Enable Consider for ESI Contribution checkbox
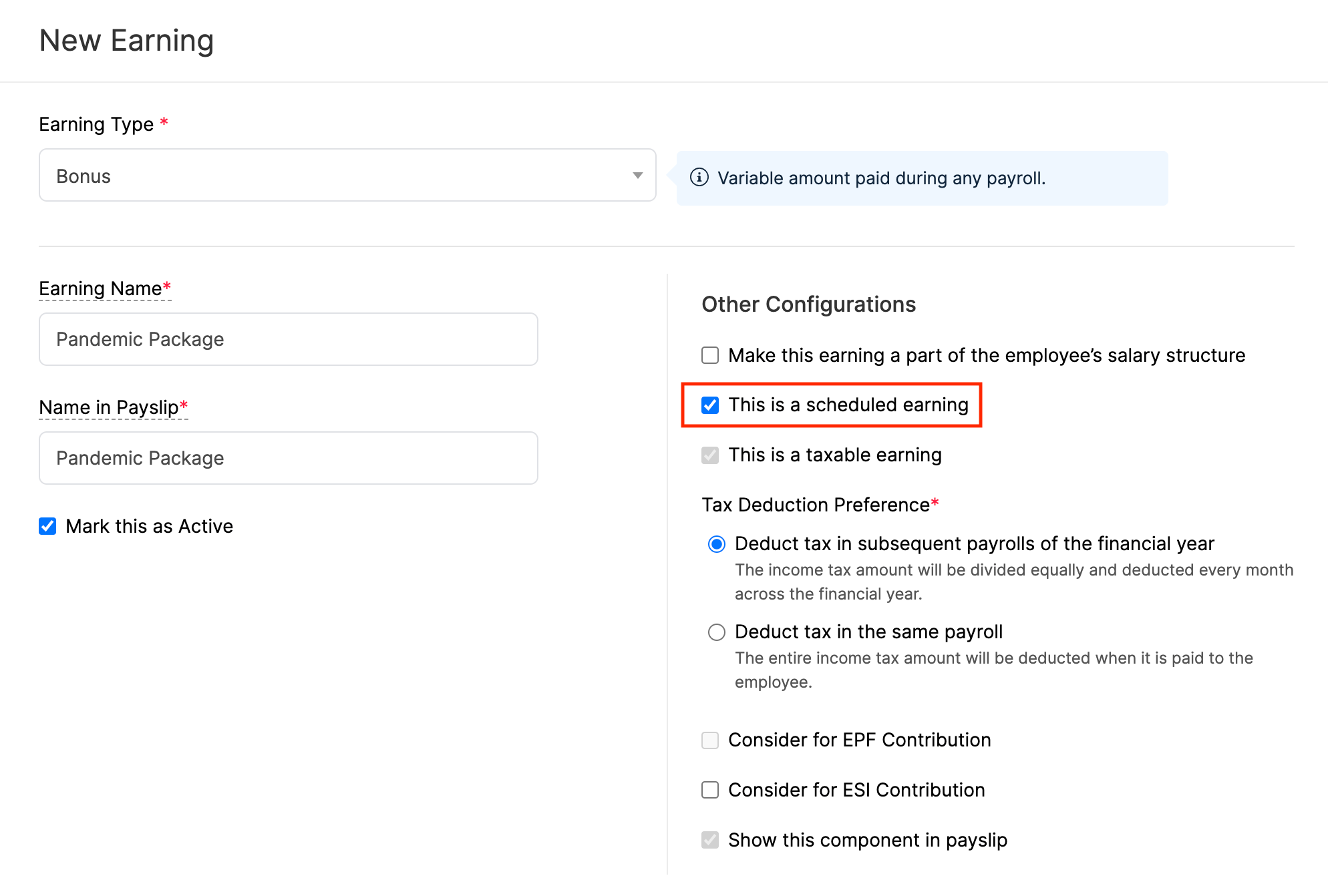This screenshot has width=1328, height=896. point(710,791)
